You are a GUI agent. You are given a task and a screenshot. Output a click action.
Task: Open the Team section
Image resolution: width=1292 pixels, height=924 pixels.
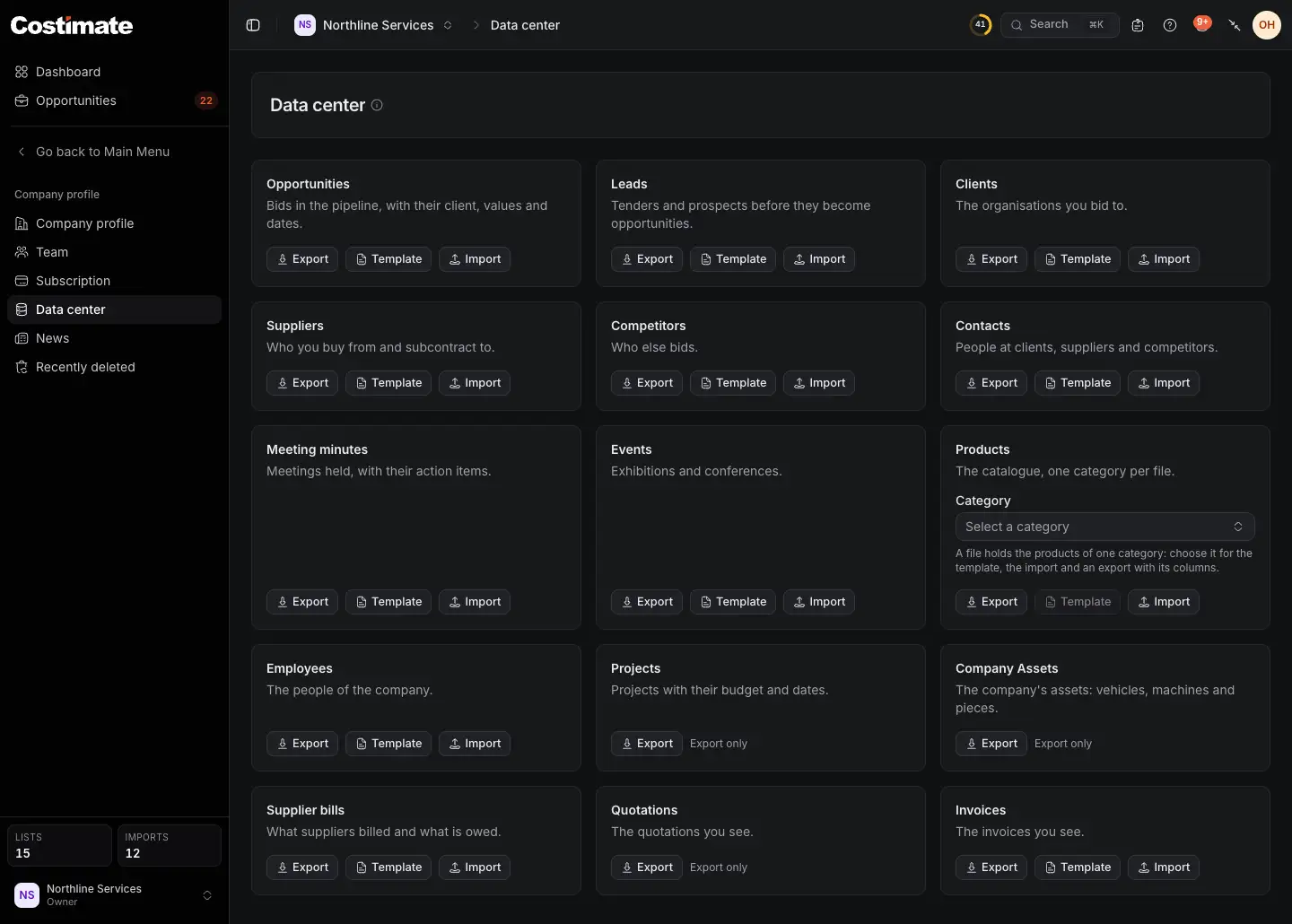(115, 252)
